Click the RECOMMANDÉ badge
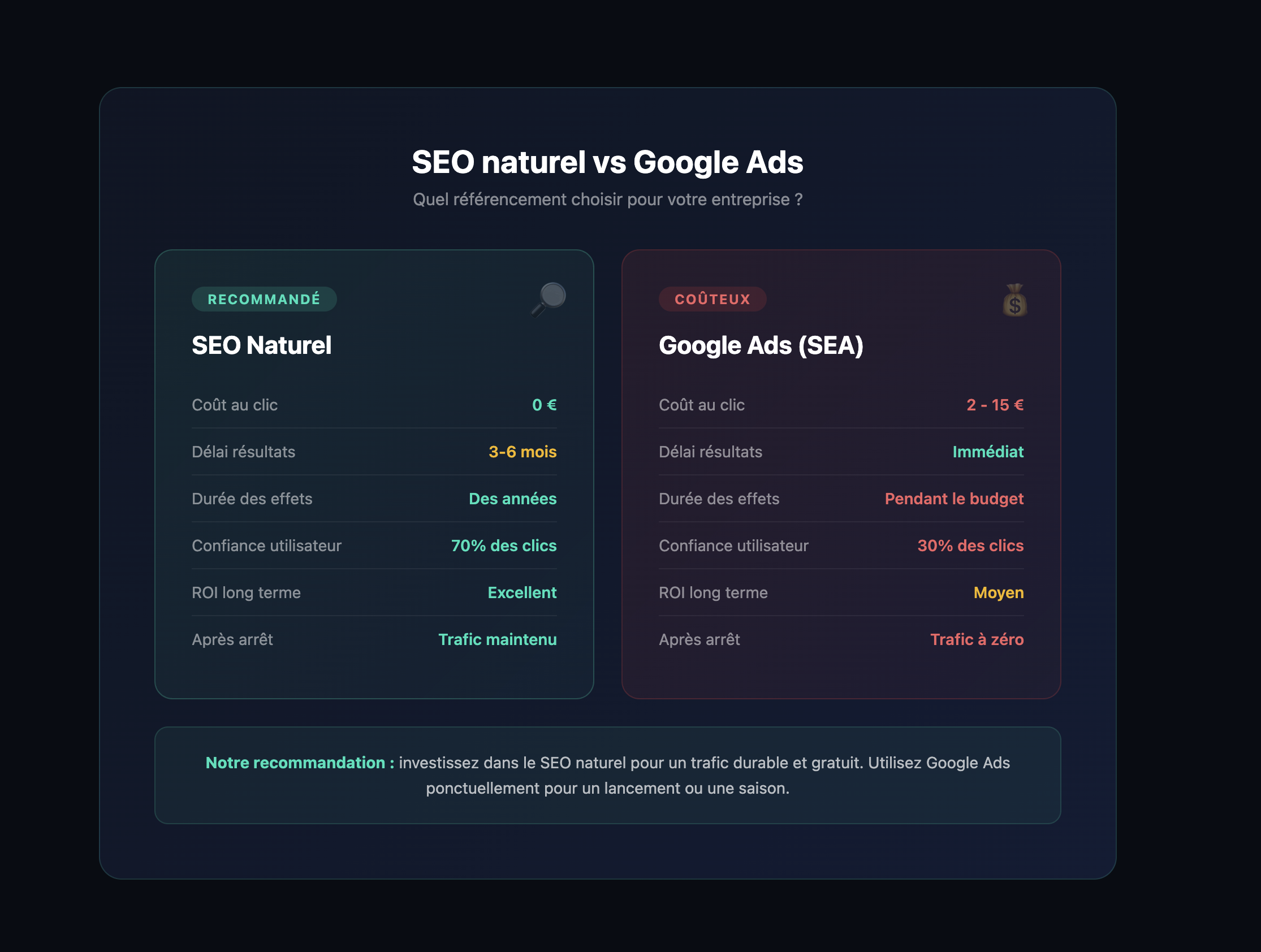This screenshot has width=1261, height=952. coord(264,299)
